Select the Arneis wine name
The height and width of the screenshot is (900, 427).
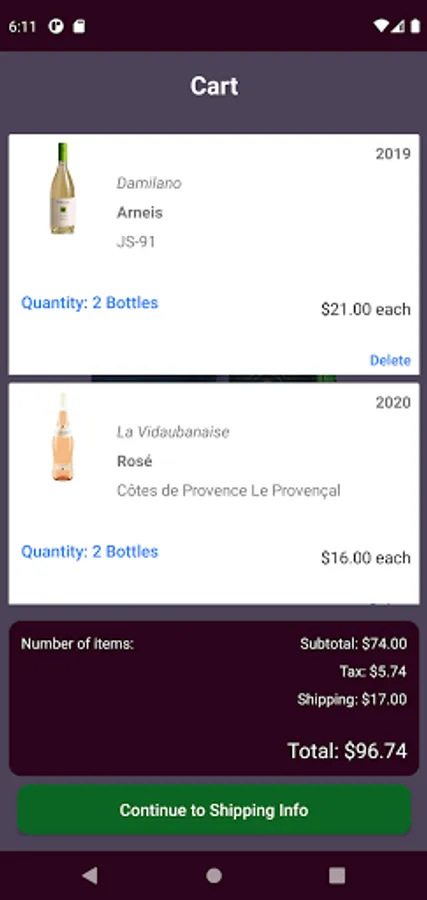(x=140, y=212)
